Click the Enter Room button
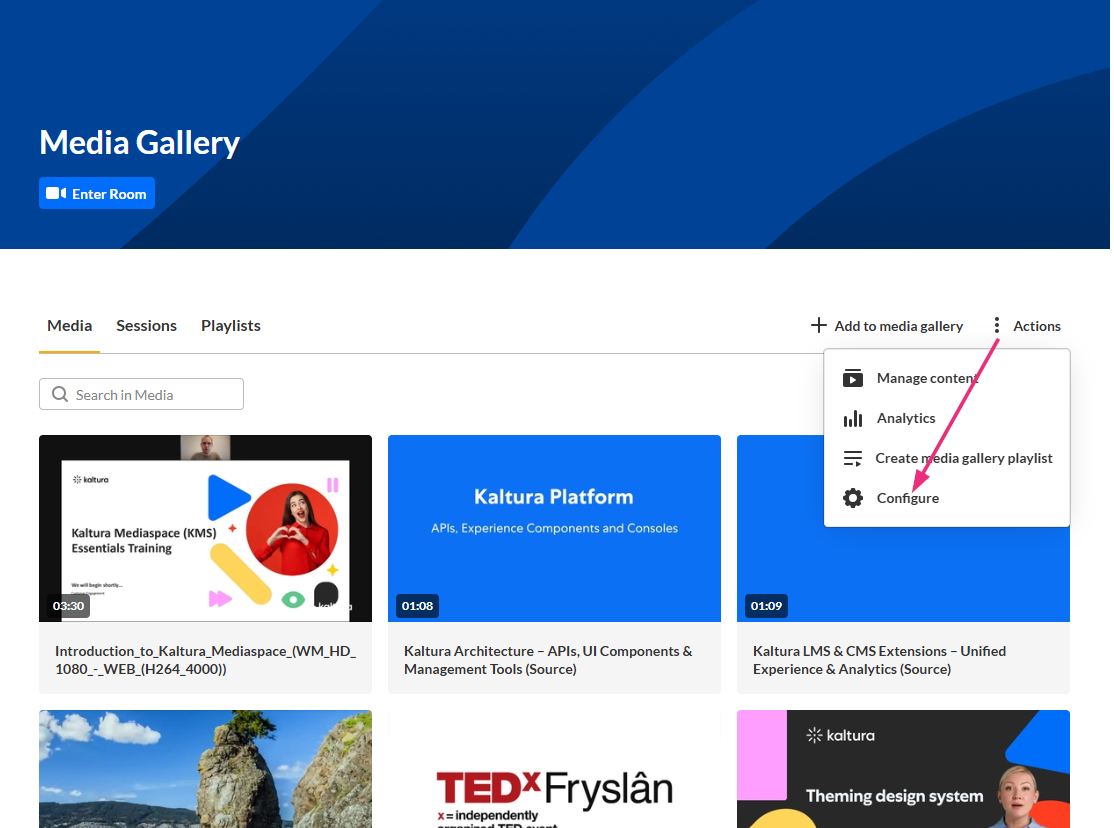The width and height of the screenshot is (1114, 828). (x=97, y=193)
